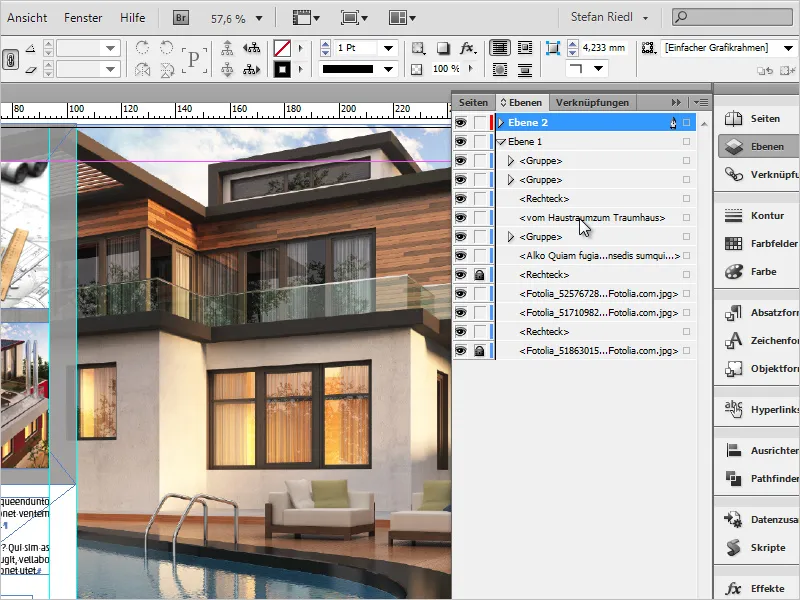Toggle the constrain proportions chain icon

[x=11, y=59]
